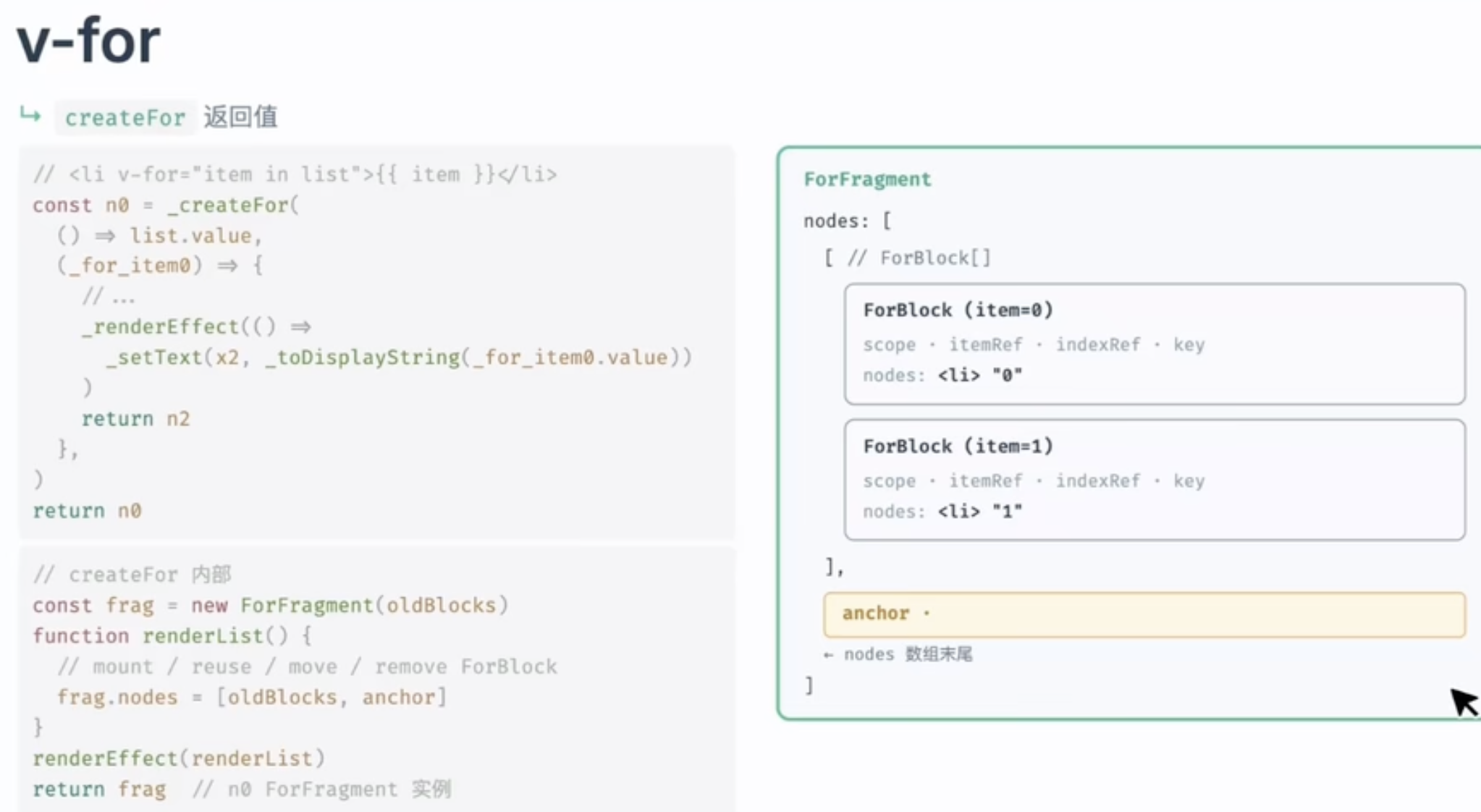The height and width of the screenshot is (812, 1481).
Task: Click the _setText call line
Action: point(399,358)
